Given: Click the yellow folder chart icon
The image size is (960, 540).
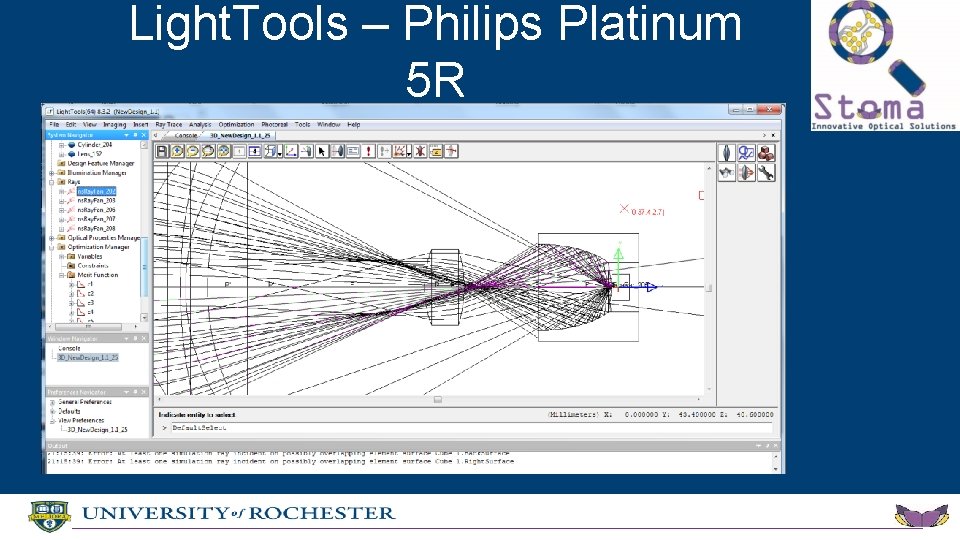Looking at the screenshot, I should (x=436, y=151).
